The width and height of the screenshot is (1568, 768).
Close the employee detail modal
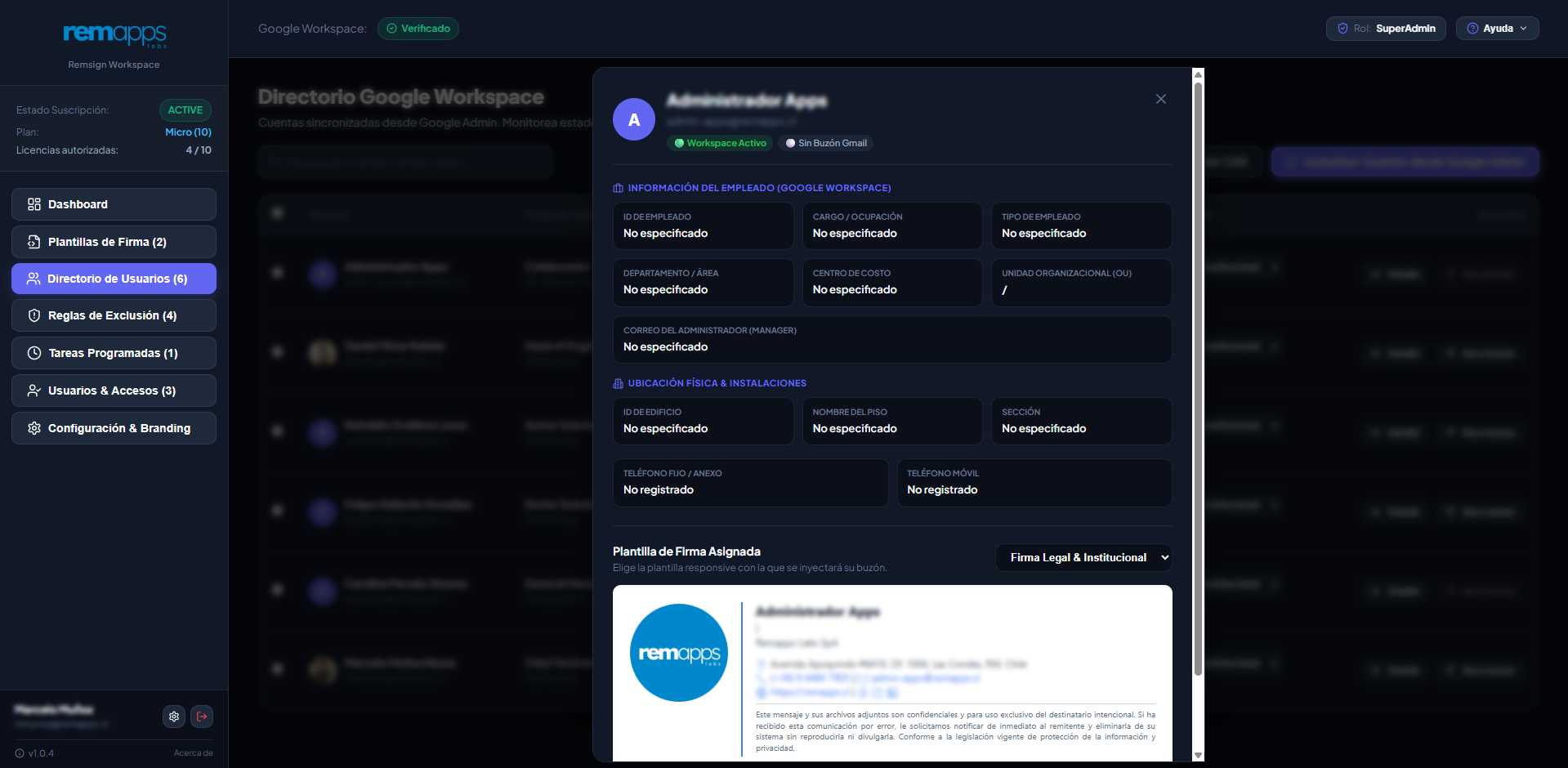tap(1161, 99)
